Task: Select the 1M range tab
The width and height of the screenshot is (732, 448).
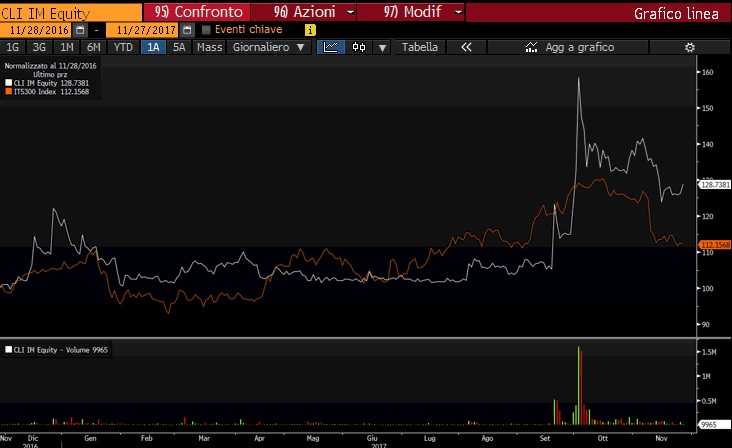Action: (67, 47)
